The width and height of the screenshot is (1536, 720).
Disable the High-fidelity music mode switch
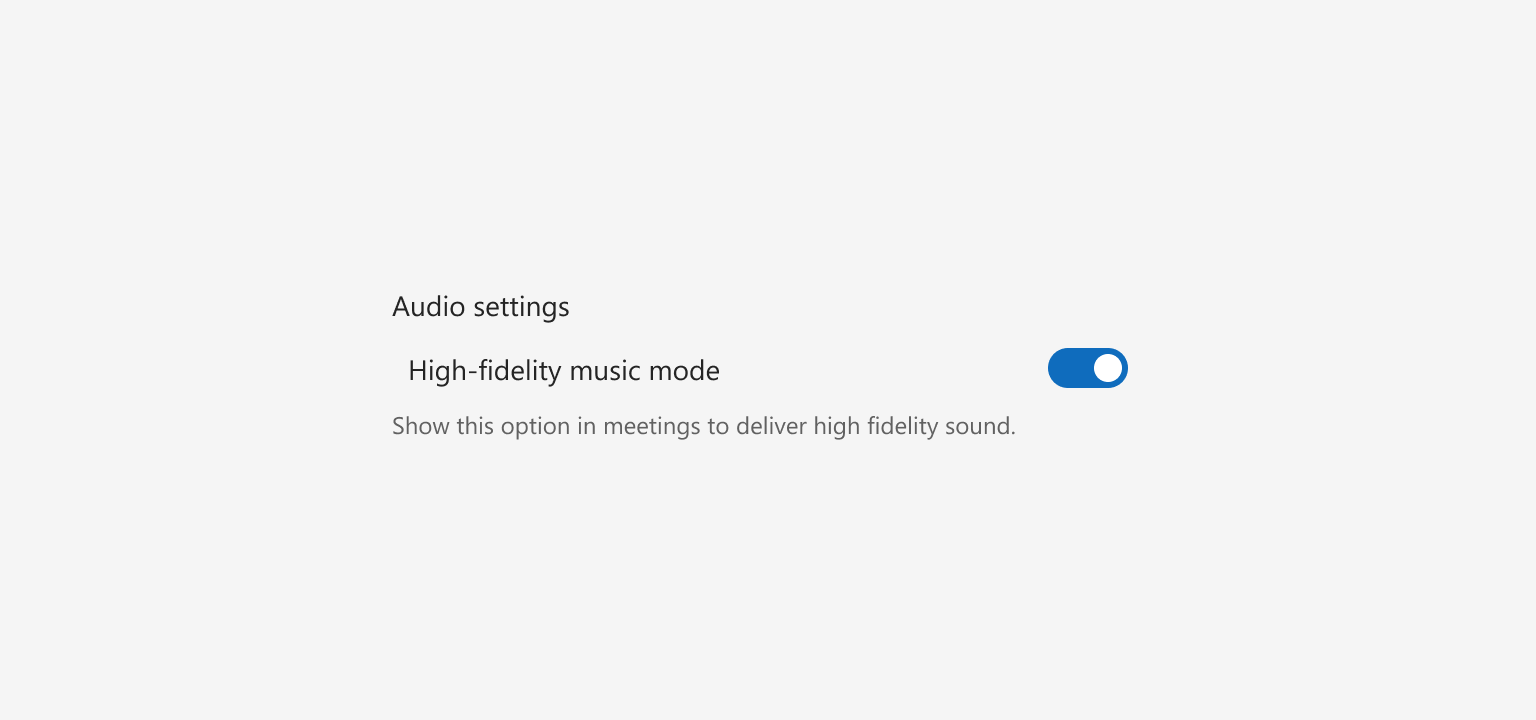coord(1087,368)
